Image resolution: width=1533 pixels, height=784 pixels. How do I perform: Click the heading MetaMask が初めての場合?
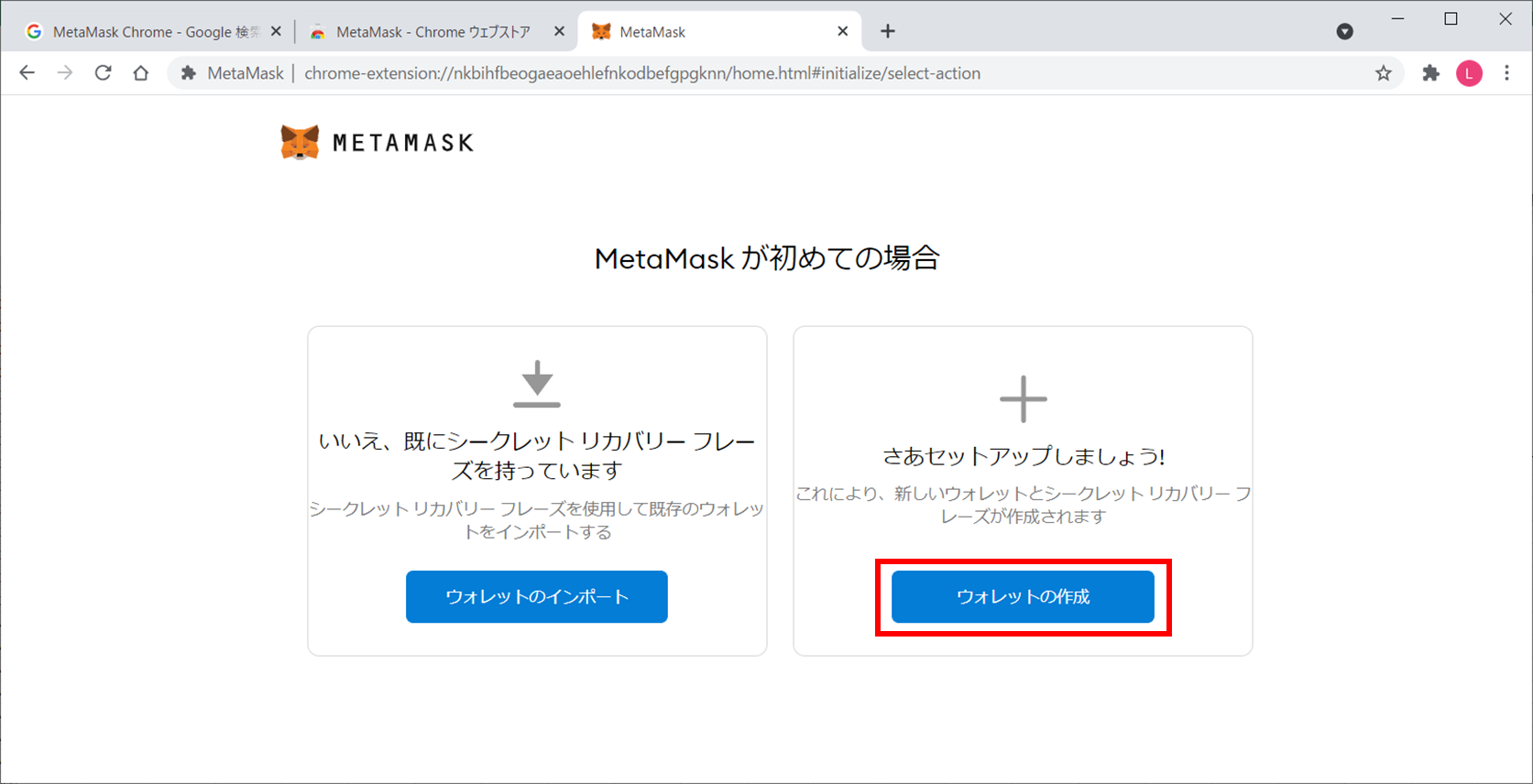(x=767, y=258)
